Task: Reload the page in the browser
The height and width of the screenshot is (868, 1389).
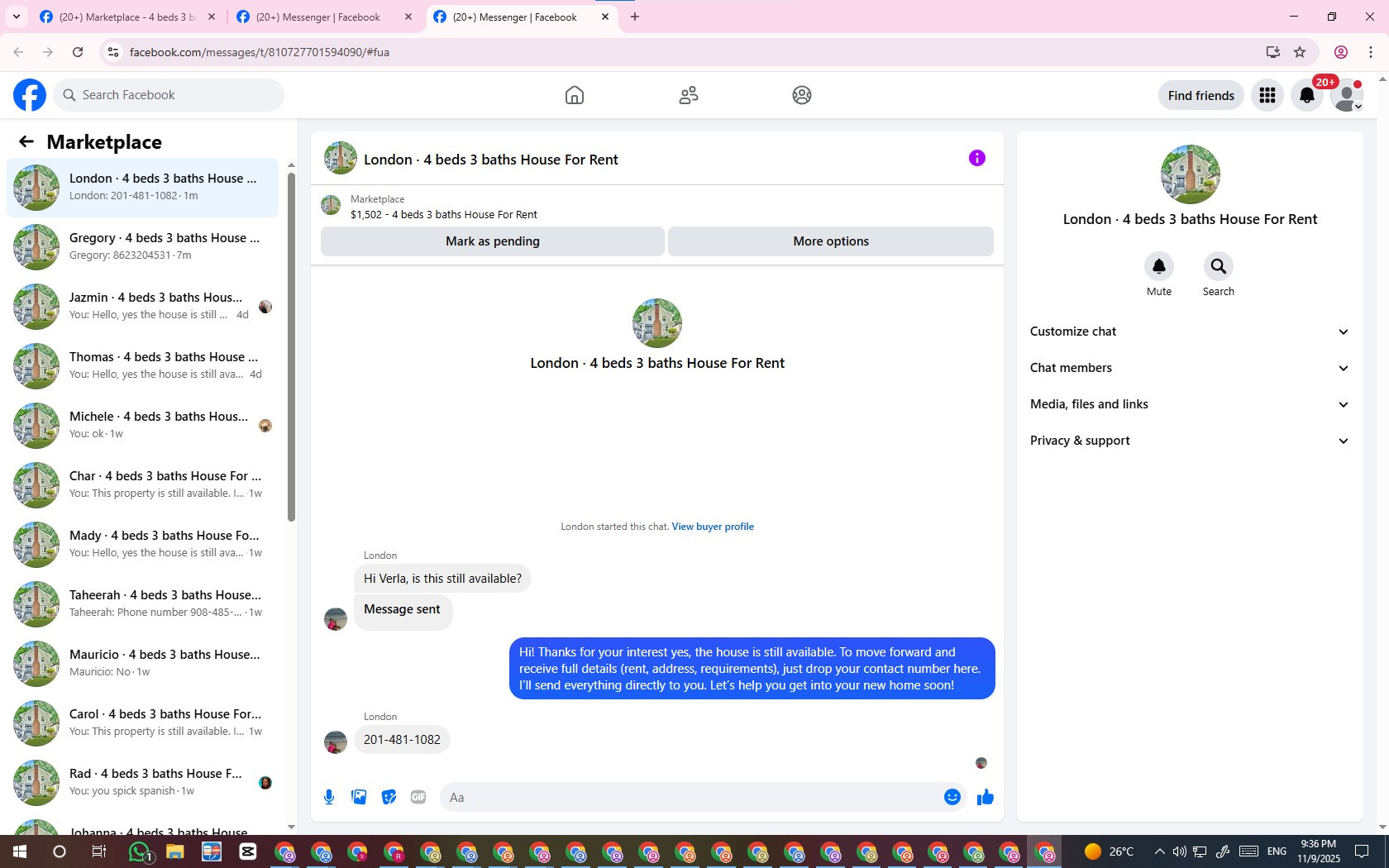Action: pos(78,52)
